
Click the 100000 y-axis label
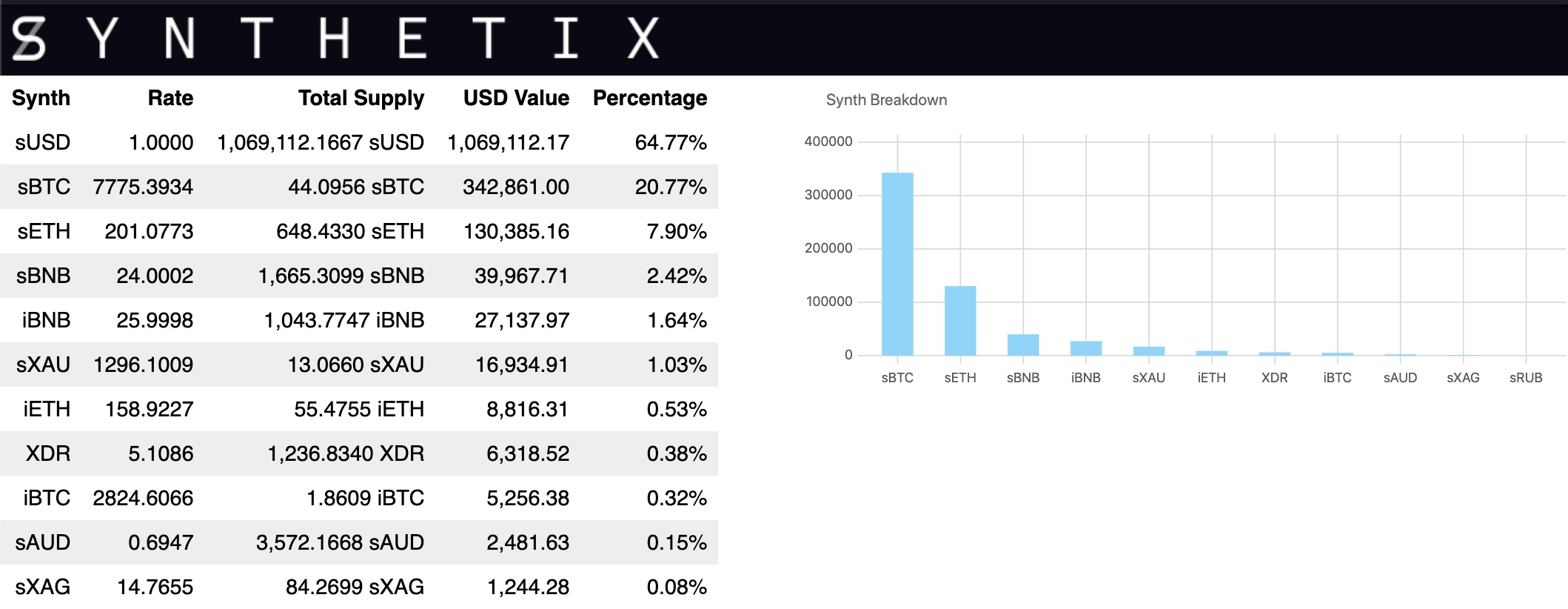pyautogui.click(x=829, y=302)
